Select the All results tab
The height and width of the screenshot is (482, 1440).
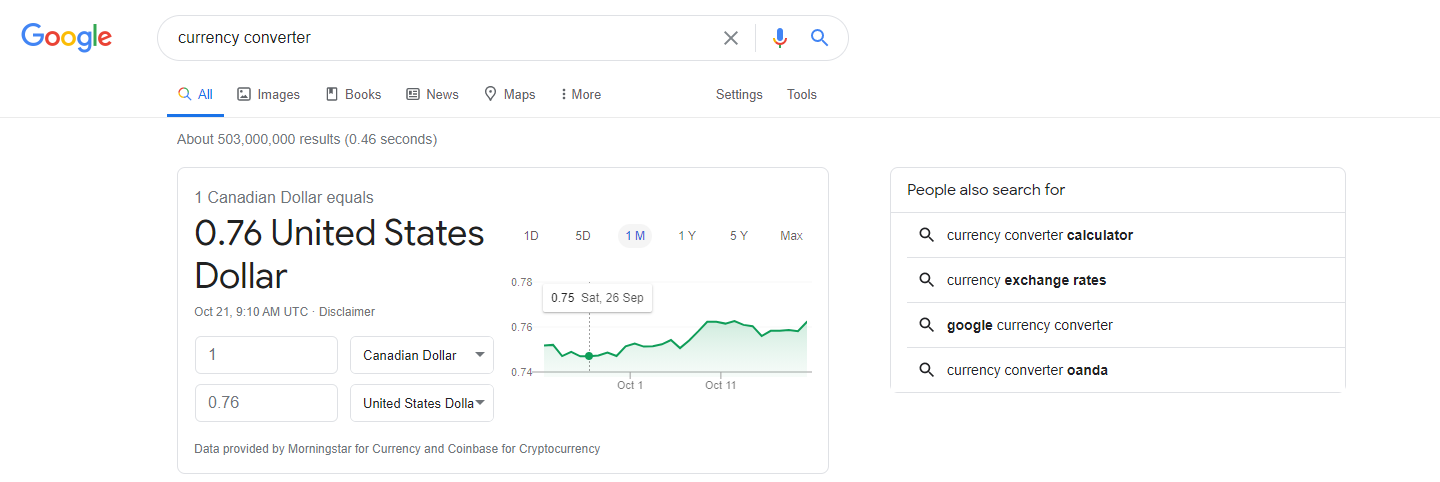[195, 94]
